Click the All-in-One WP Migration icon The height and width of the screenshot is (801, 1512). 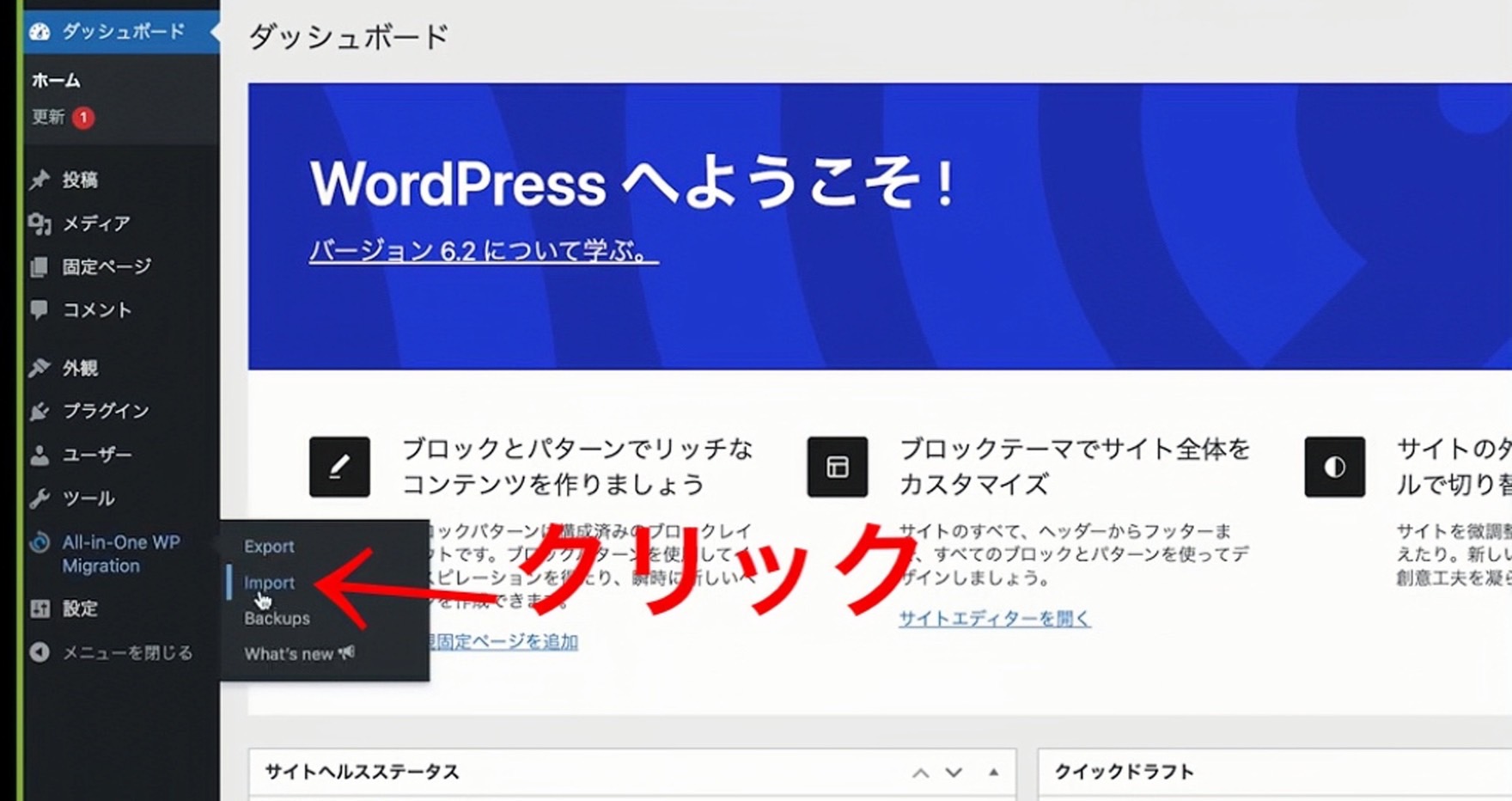(x=40, y=543)
